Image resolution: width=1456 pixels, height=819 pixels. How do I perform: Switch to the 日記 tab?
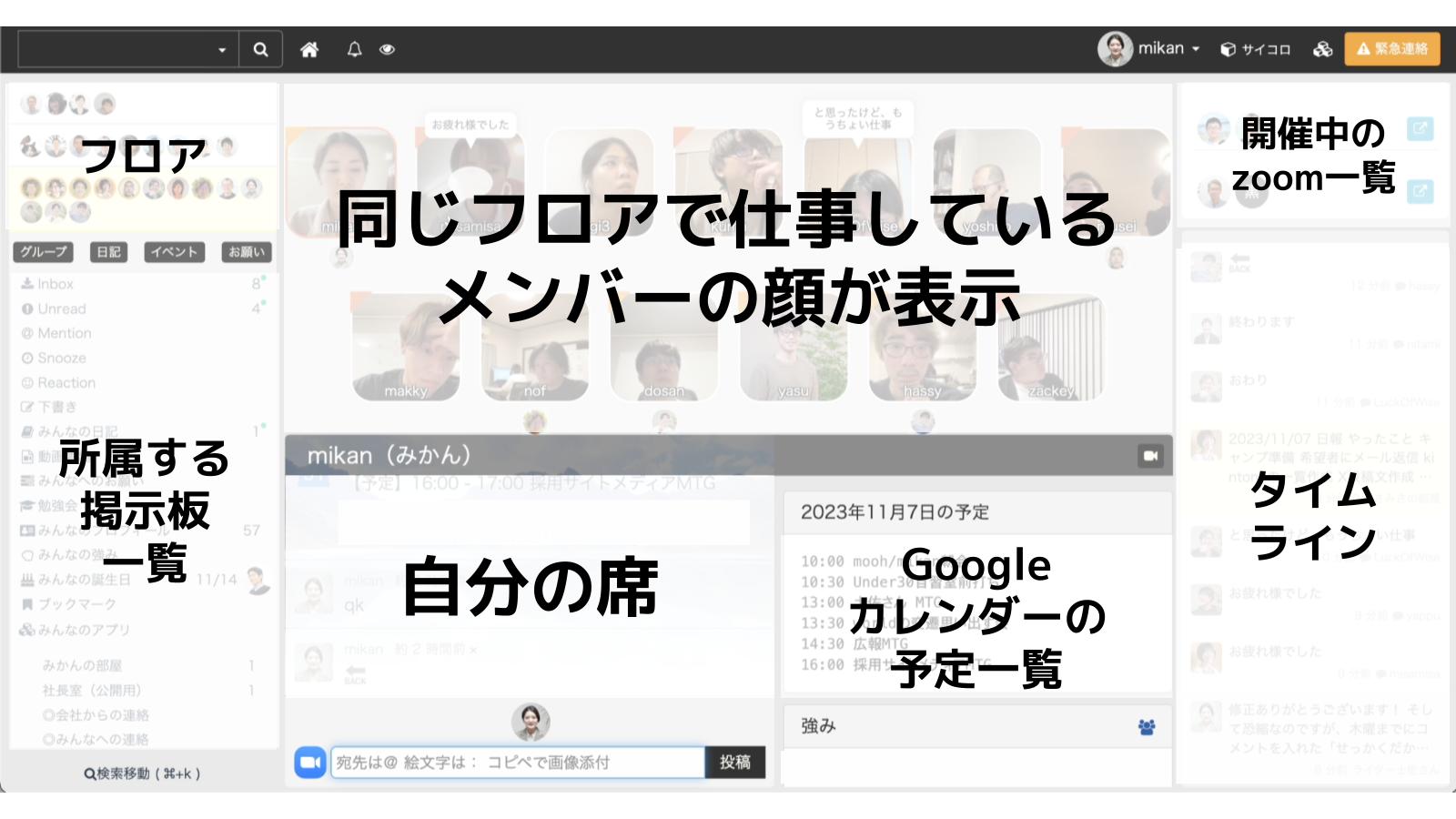pos(108,252)
